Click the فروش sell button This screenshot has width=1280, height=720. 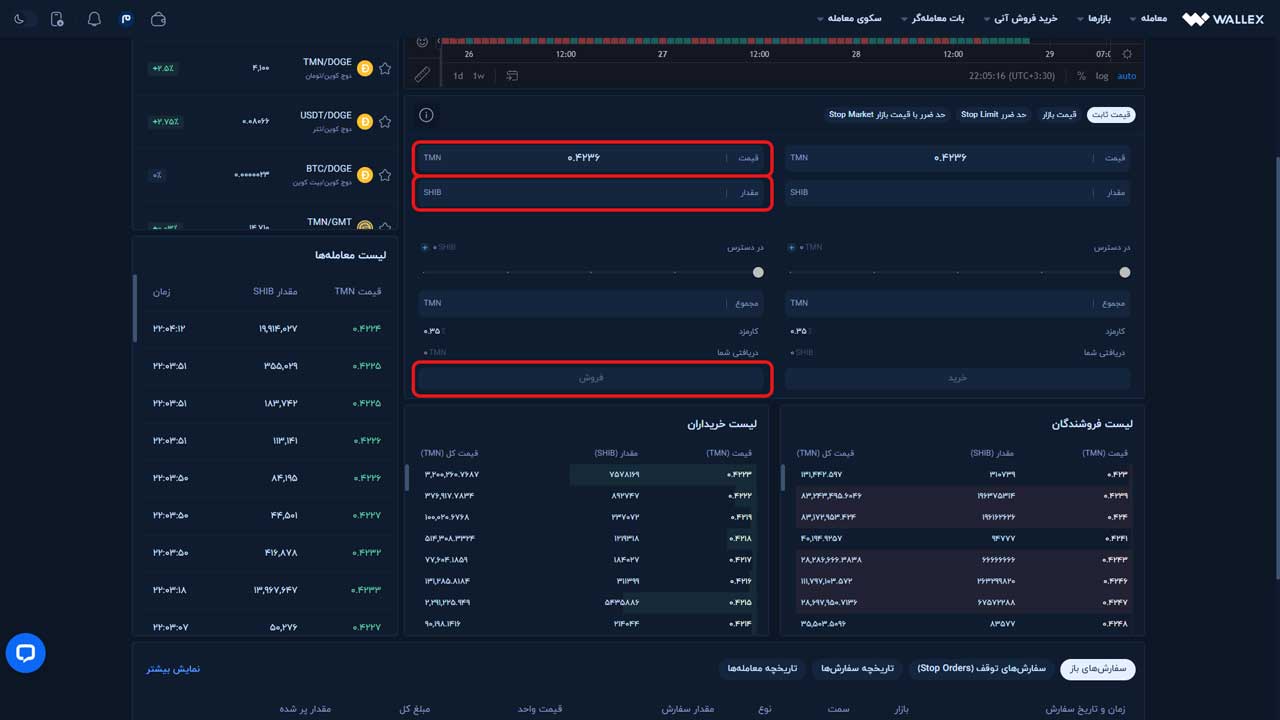pyautogui.click(x=592, y=378)
